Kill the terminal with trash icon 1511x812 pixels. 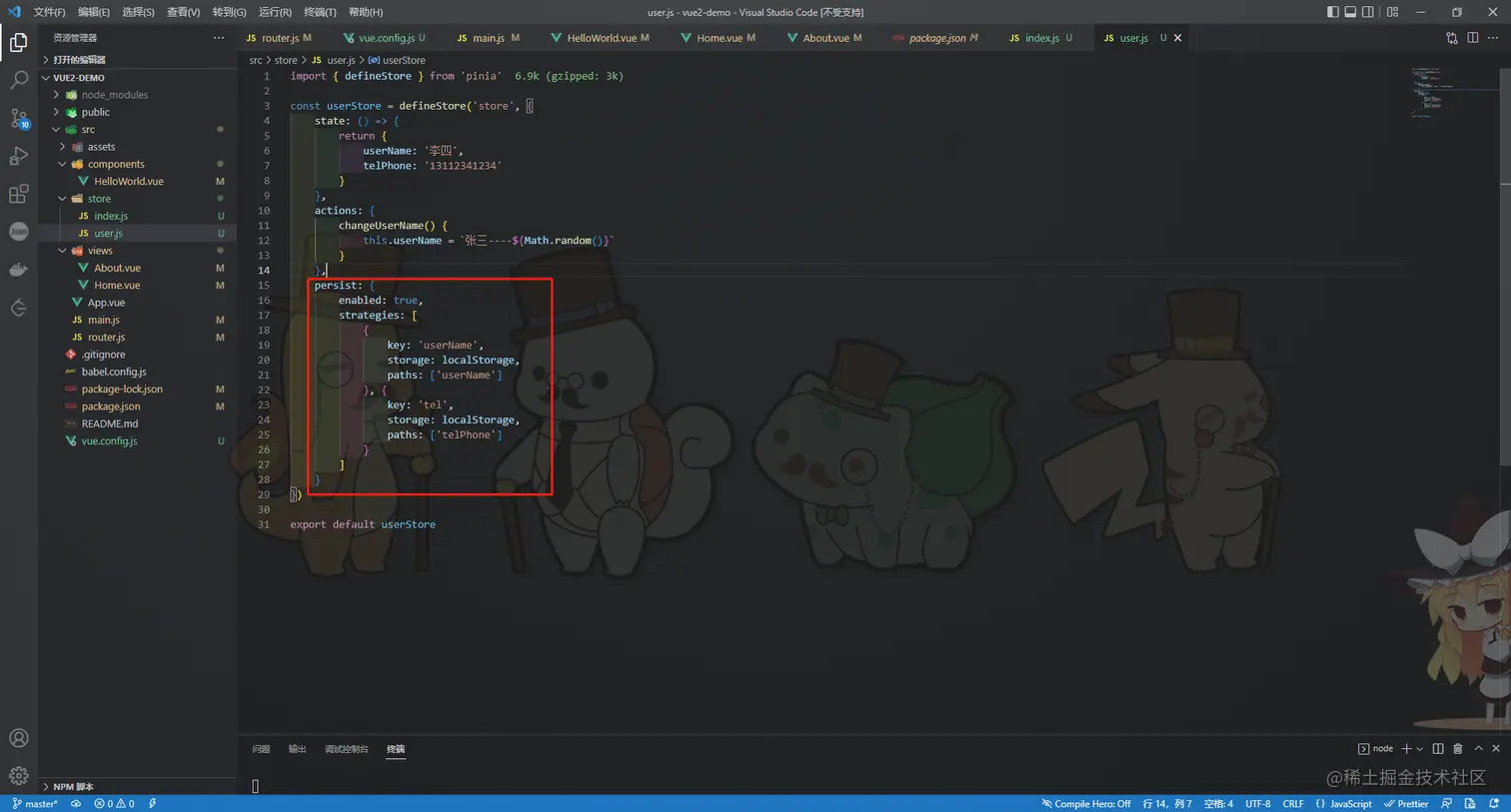pos(1458,748)
